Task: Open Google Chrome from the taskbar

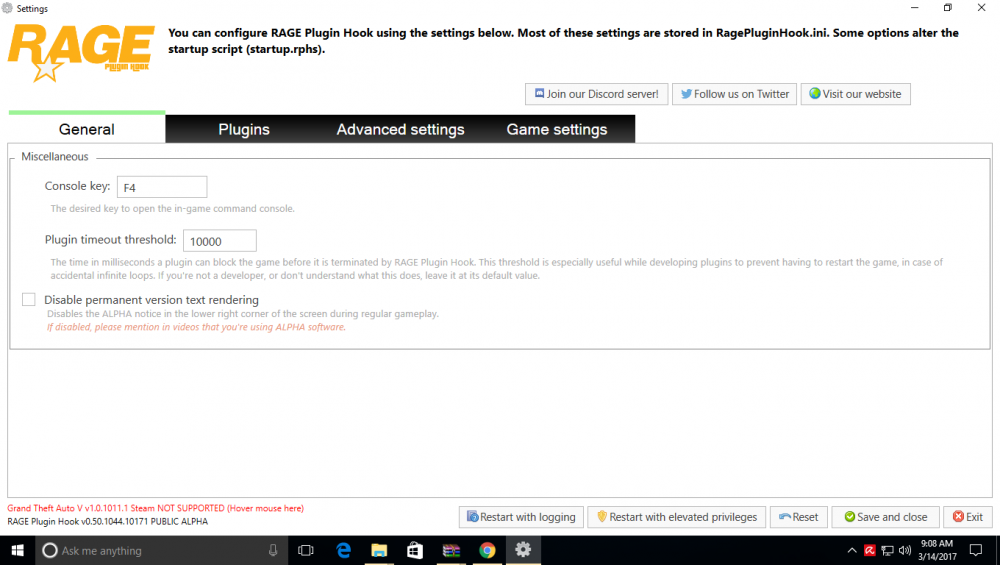Action: coord(487,550)
